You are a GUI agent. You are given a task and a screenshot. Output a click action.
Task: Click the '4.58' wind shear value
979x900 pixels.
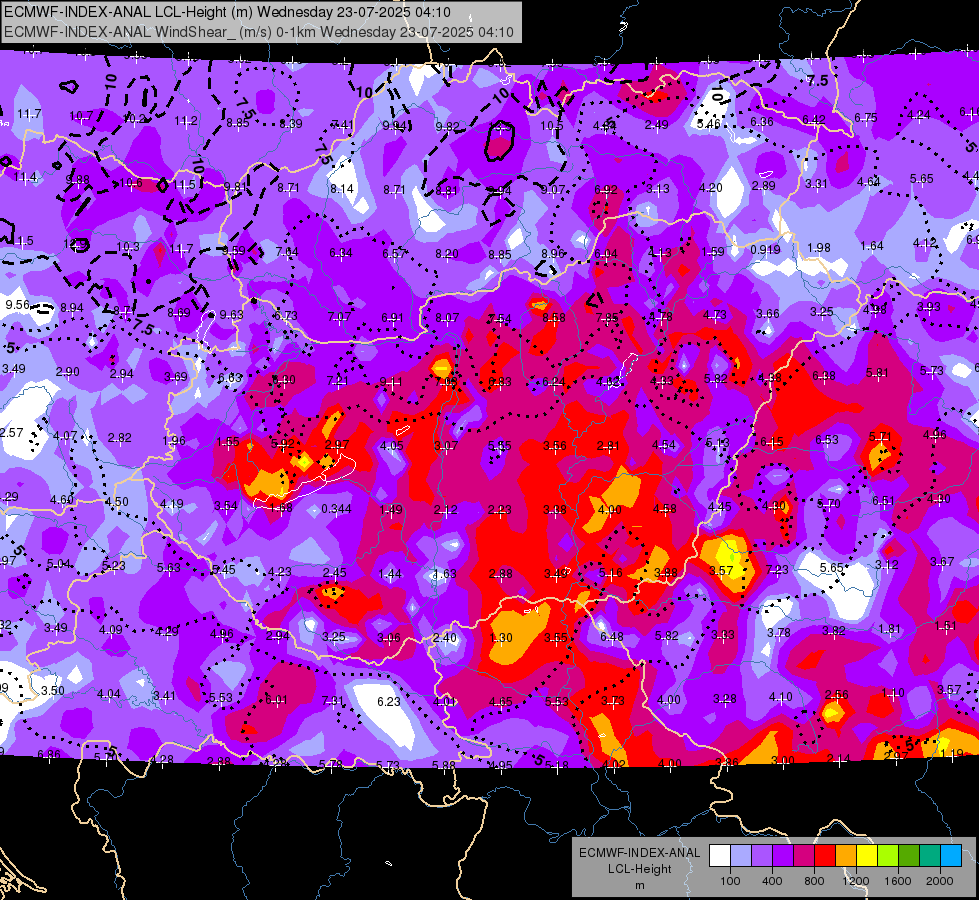point(664,509)
